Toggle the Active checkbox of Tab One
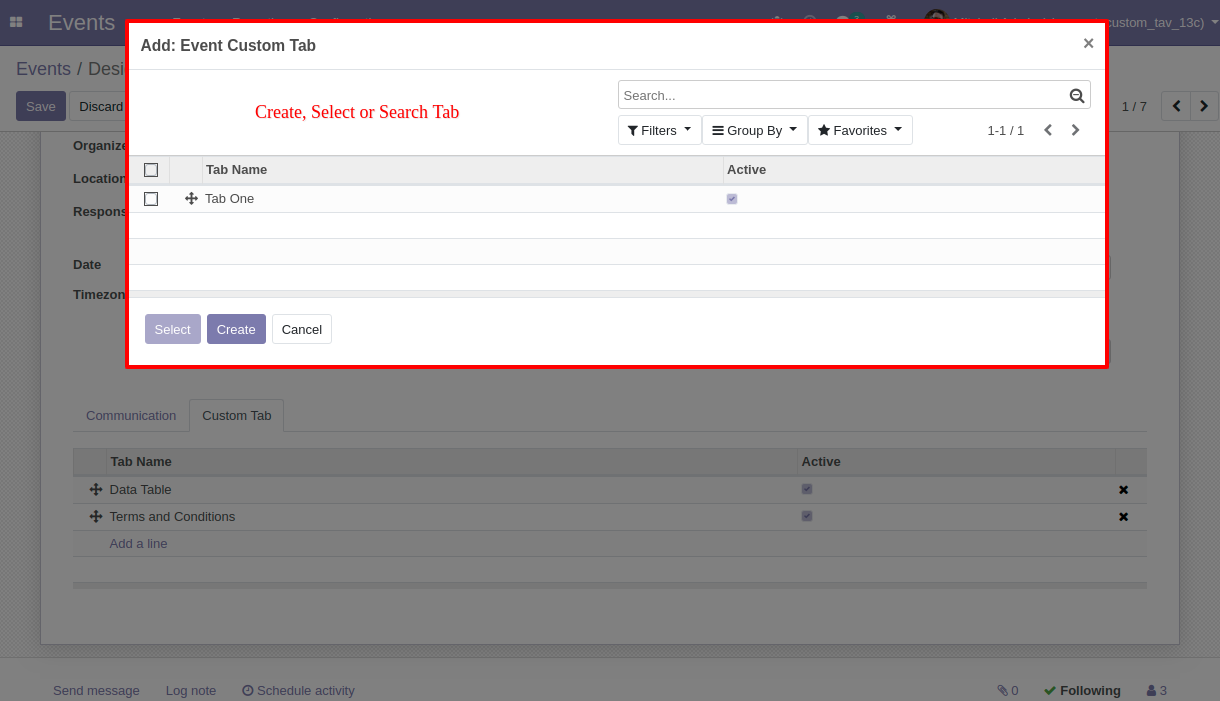This screenshot has height=701, width=1220. (732, 199)
